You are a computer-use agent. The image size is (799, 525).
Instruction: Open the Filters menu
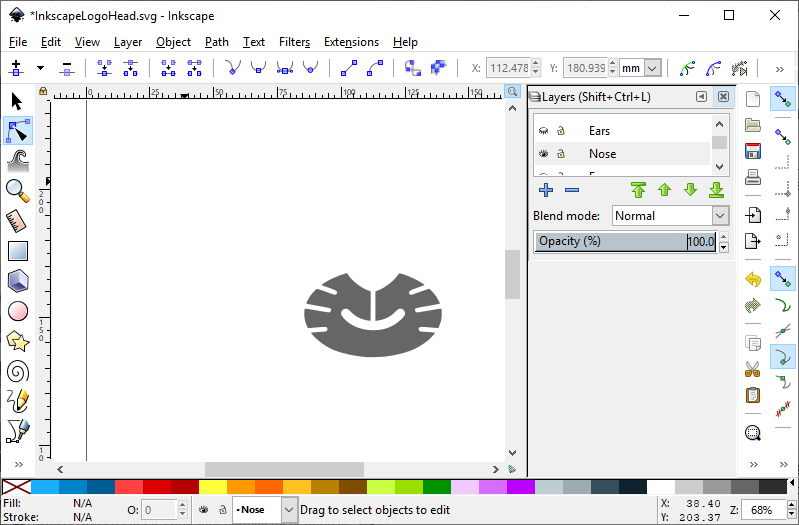pyautogui.click(x=295, y=42)
